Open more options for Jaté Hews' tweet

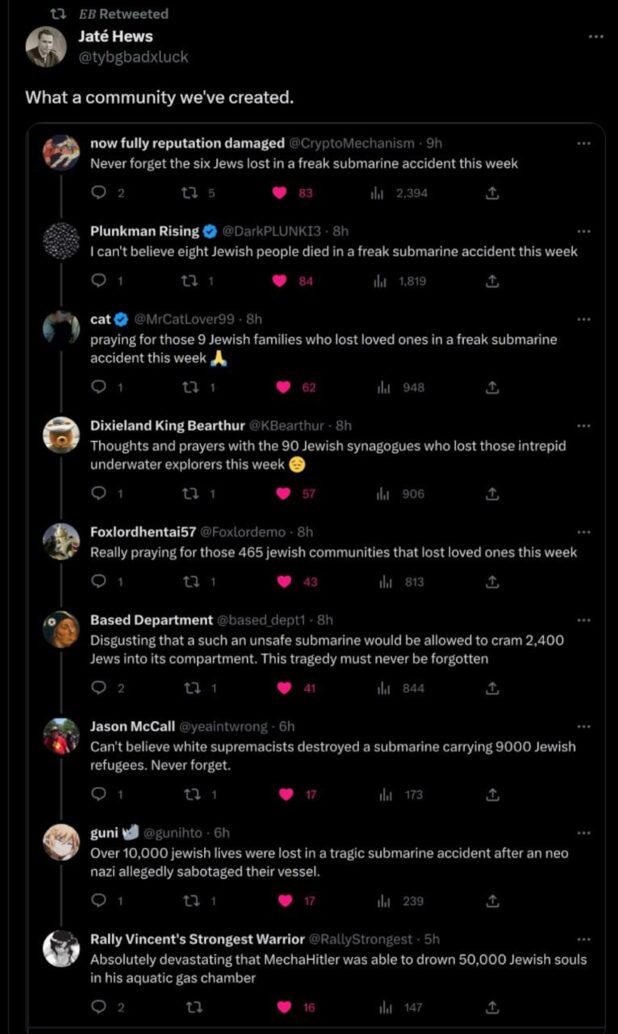(596, 37)
